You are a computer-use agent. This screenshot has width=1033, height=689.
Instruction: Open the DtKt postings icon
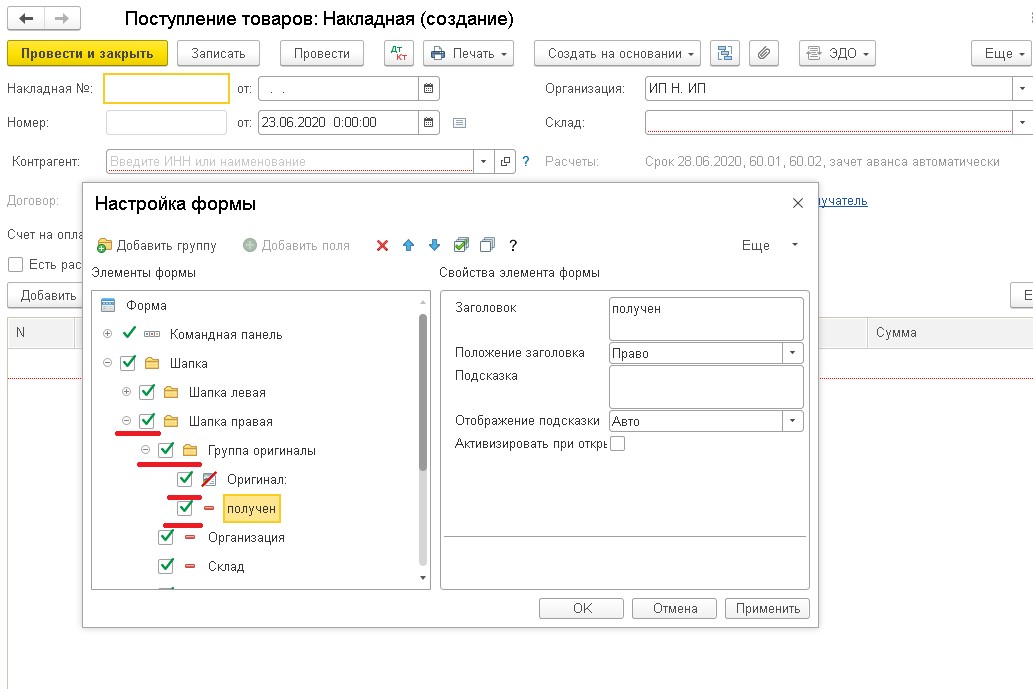(x=398, y=53)
